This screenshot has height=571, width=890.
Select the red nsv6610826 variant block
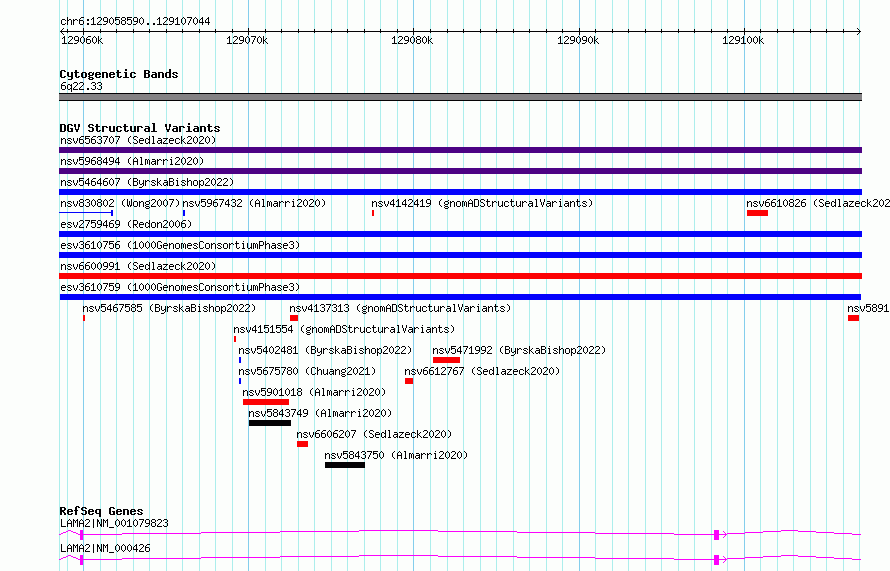(757, 213)
